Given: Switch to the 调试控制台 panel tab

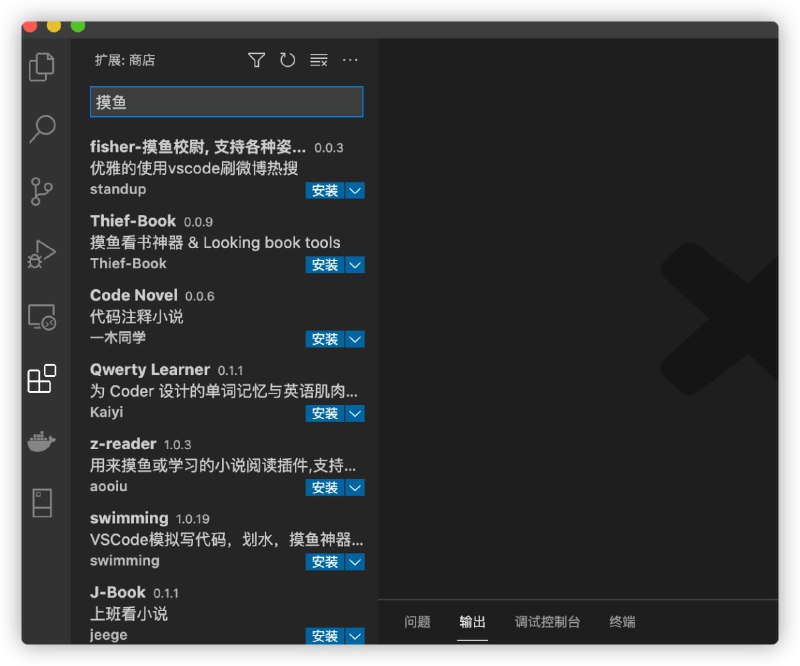Looking at the screenshot, I should click(x=547, y=622).
